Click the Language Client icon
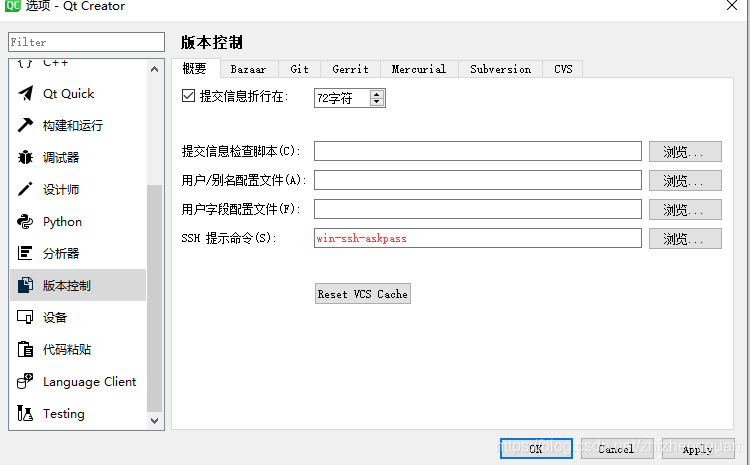The height and width of the screenshot is (465, 750). [x=25, y=381]
